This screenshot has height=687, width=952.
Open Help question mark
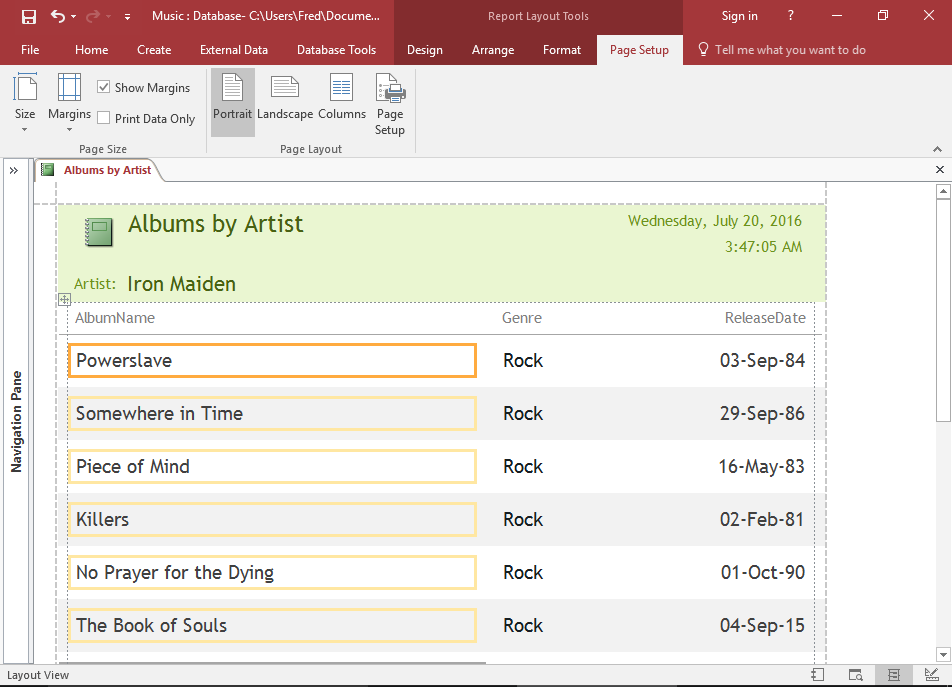[x=790, y=16]
